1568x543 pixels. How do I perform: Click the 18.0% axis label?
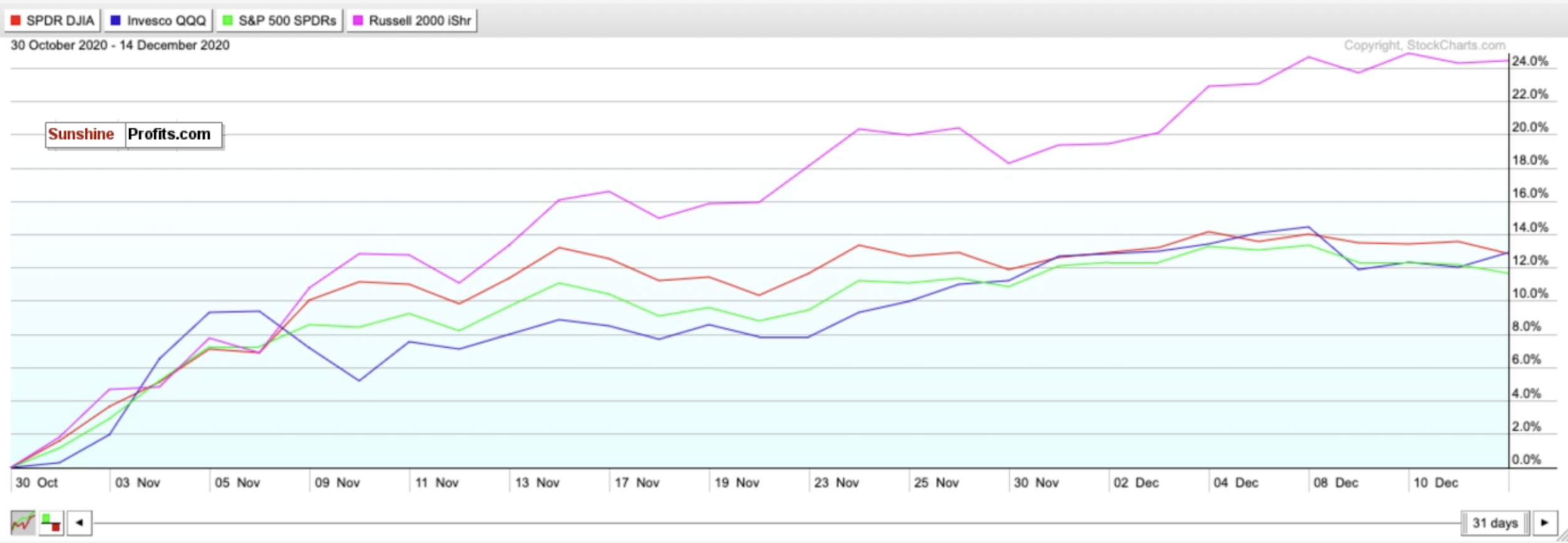point(1530,160)
